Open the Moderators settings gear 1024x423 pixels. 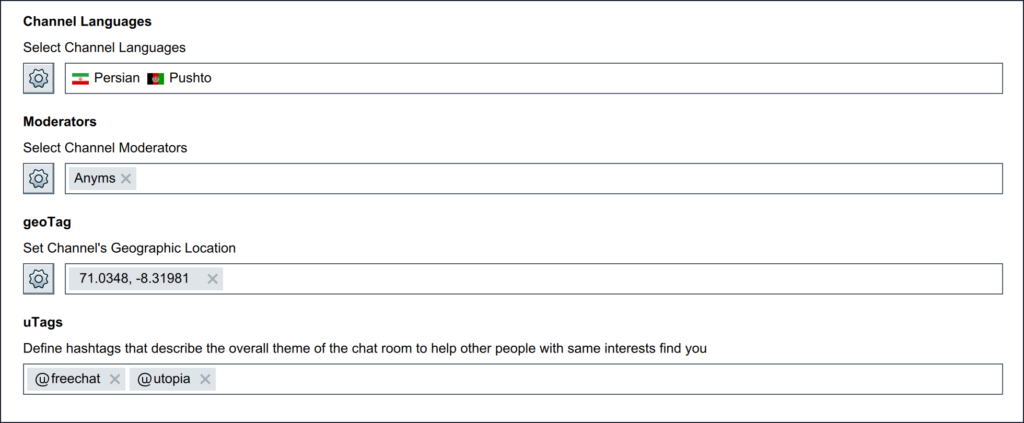(39, 178)
